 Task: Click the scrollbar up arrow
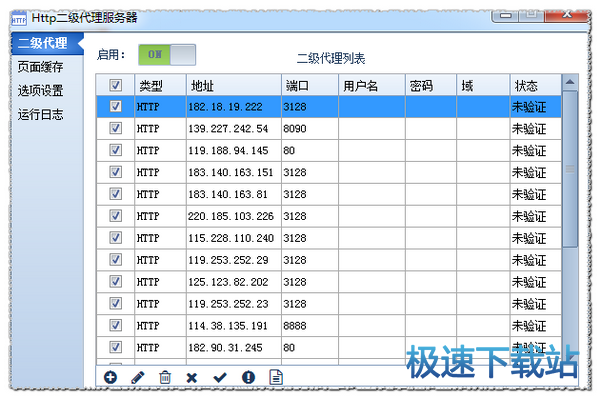click(x=570, y=82)
